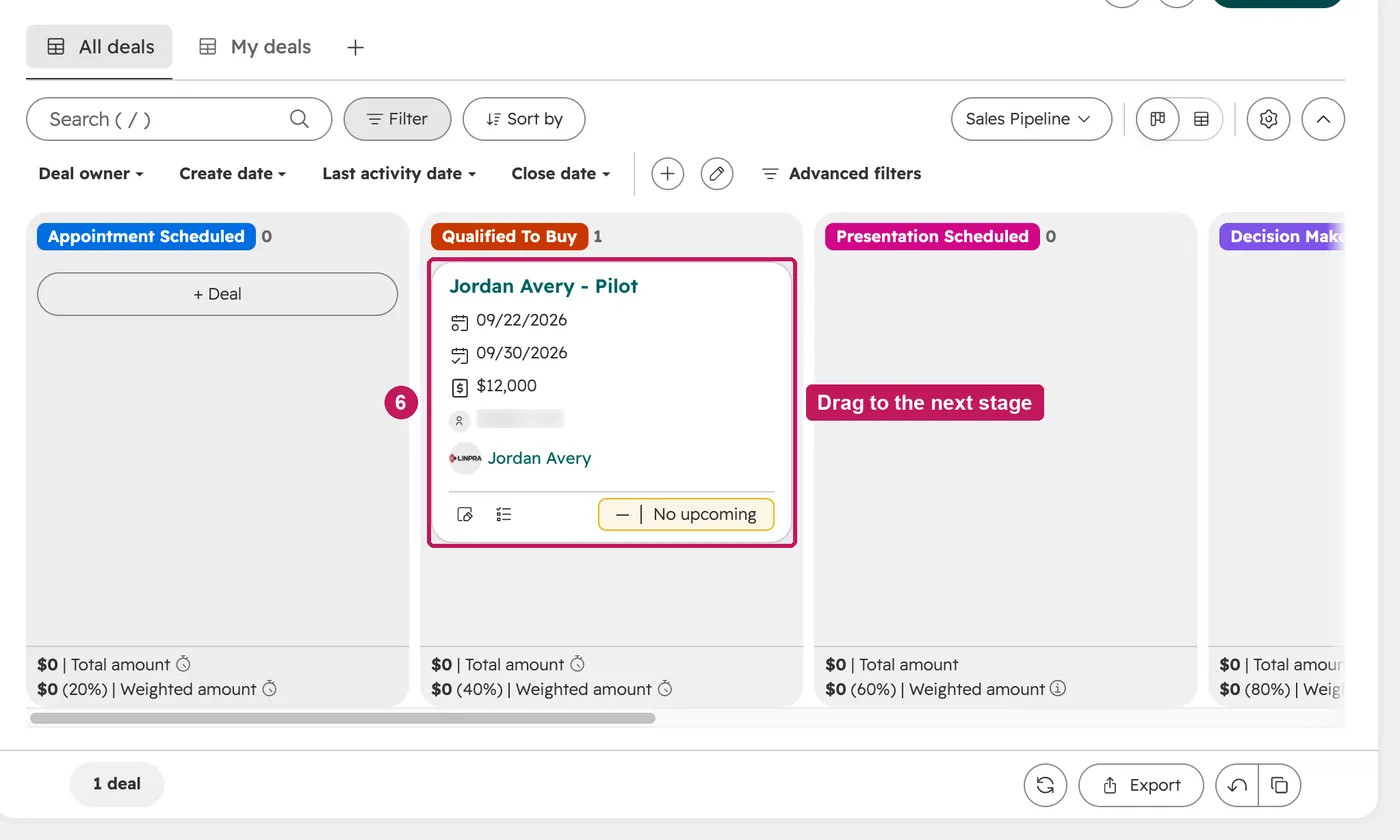Click the Appointment Scheduled Weighted amount clock icon
This screenshot has width=1400, height=840.
pyautogui.click(x=269, y=689)
